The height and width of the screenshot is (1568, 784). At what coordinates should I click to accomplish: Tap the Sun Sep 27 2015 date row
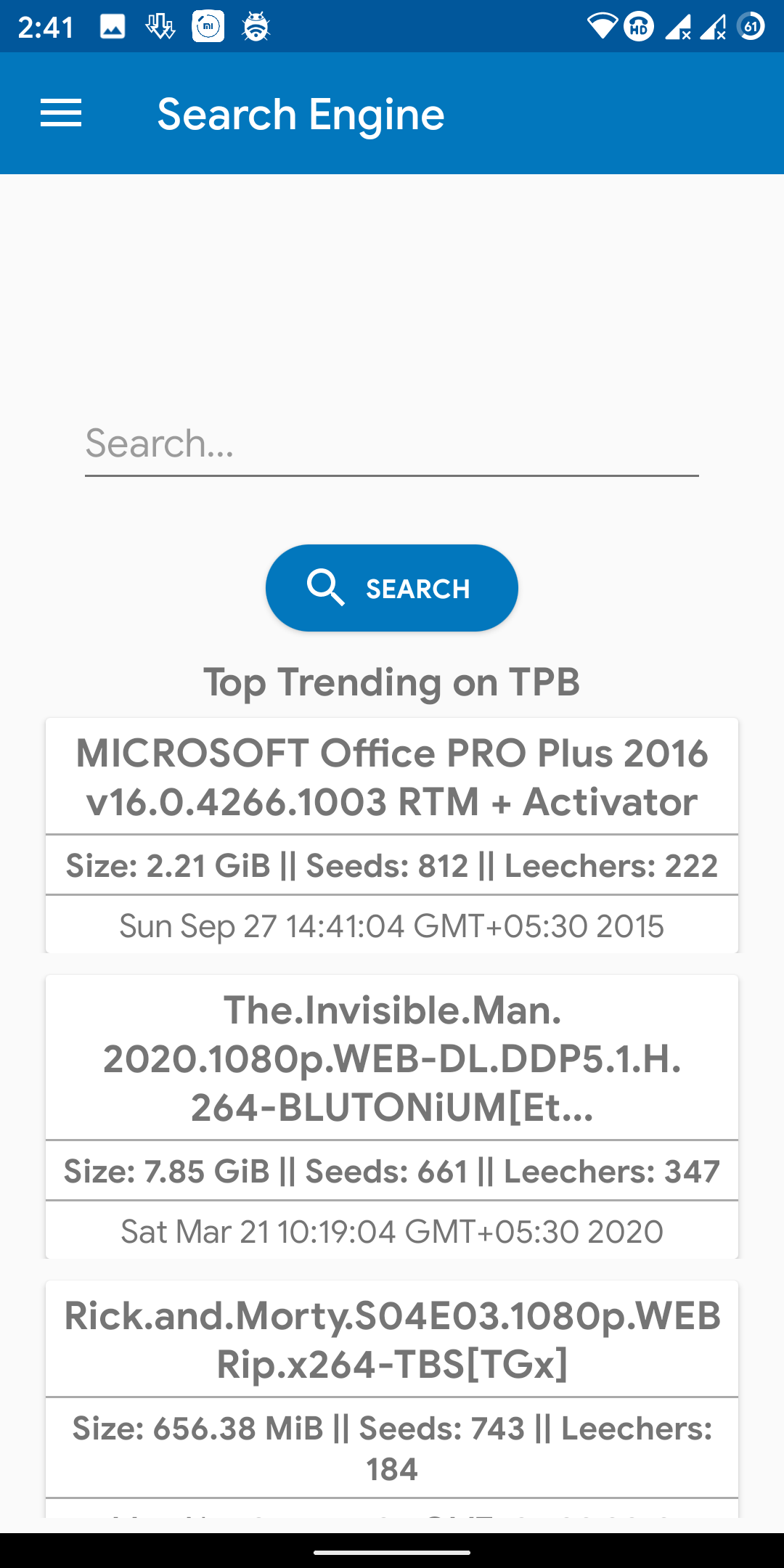tap(392, 926)
